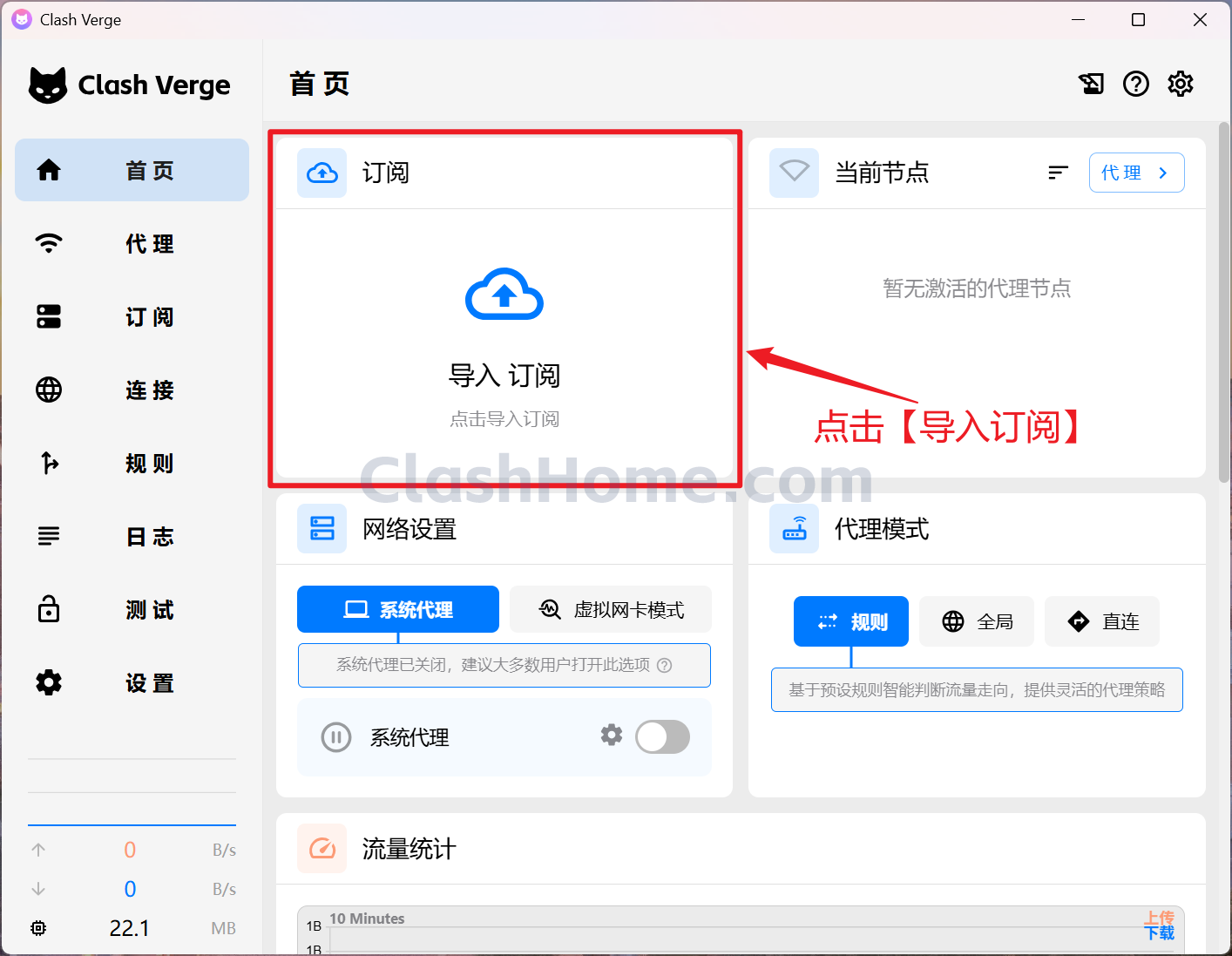This screenshot has height=956, width=1232.
Task: Click the cloud icon in 订阅 card header
Action: [322, 173]
